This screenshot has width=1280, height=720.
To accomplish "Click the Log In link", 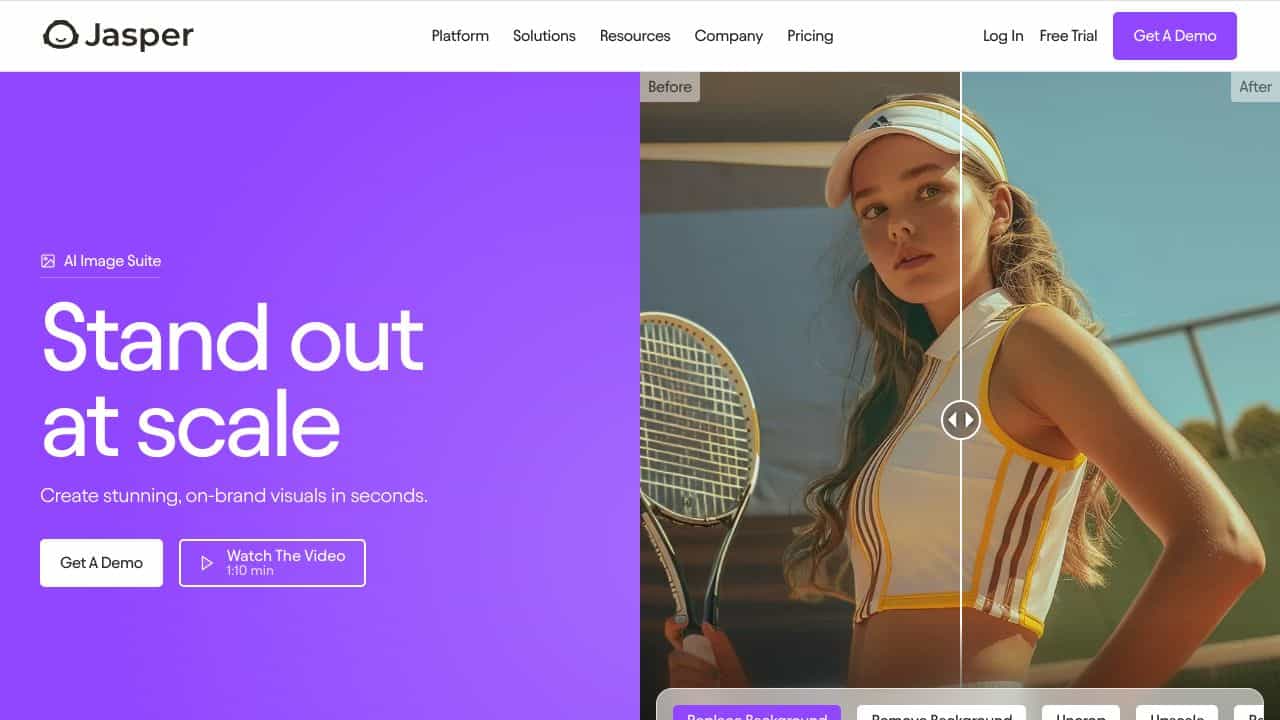I will coord(1003,36).
